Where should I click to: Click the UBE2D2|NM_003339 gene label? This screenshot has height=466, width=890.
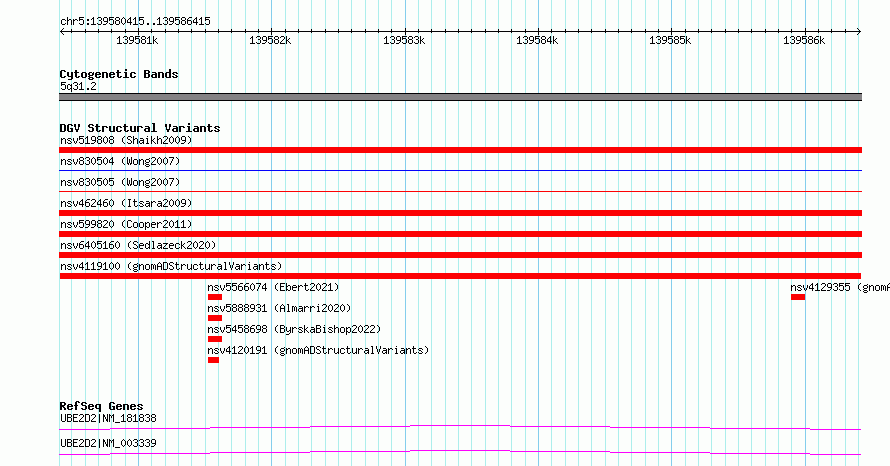coord(108,443)
